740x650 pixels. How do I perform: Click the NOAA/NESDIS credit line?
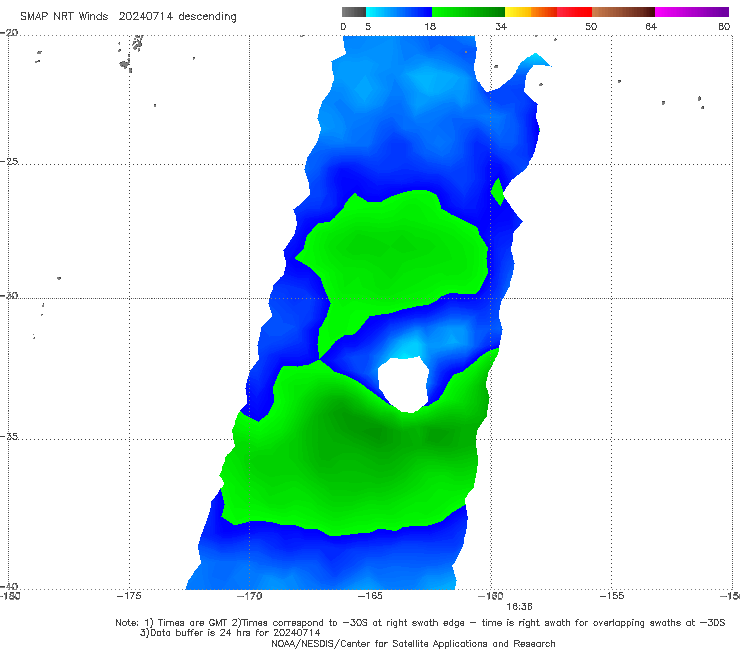click(413, 643)
